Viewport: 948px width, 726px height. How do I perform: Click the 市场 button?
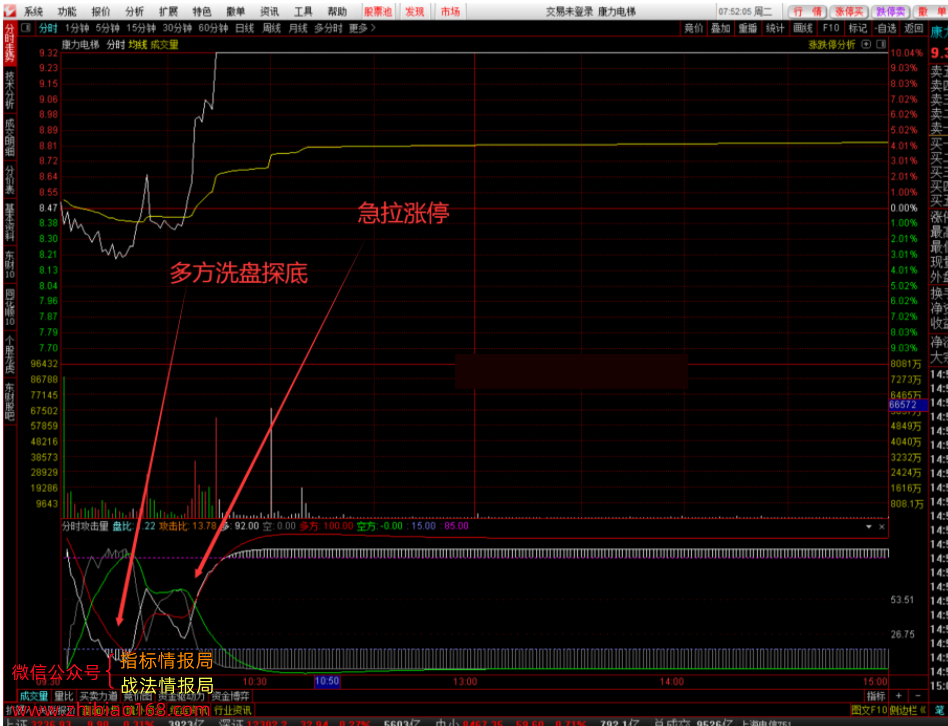(x=450, y=11)
